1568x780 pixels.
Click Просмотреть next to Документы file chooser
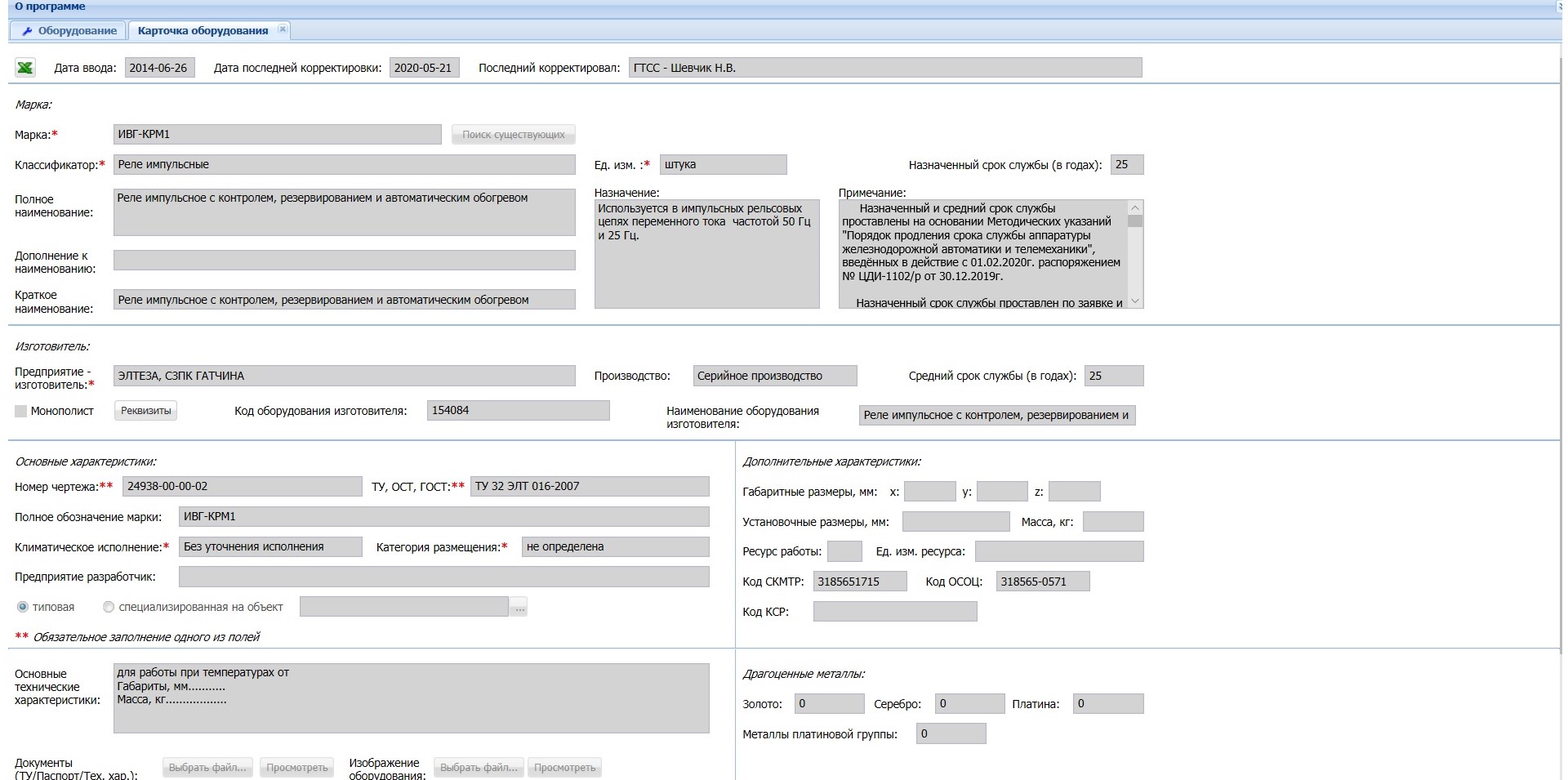tap(296, 767)
